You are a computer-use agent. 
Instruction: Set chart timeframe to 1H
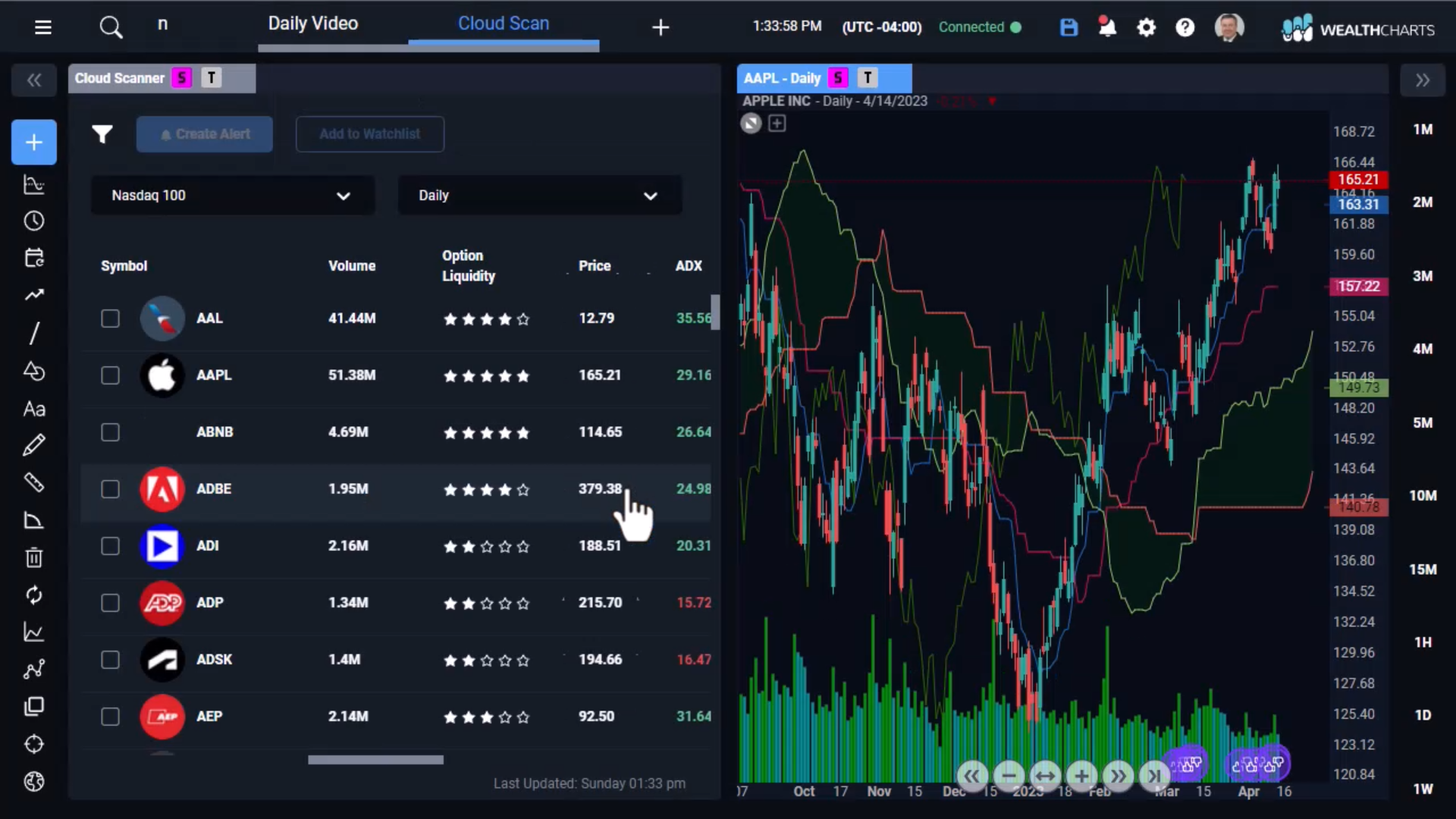tap(1423, 642)
